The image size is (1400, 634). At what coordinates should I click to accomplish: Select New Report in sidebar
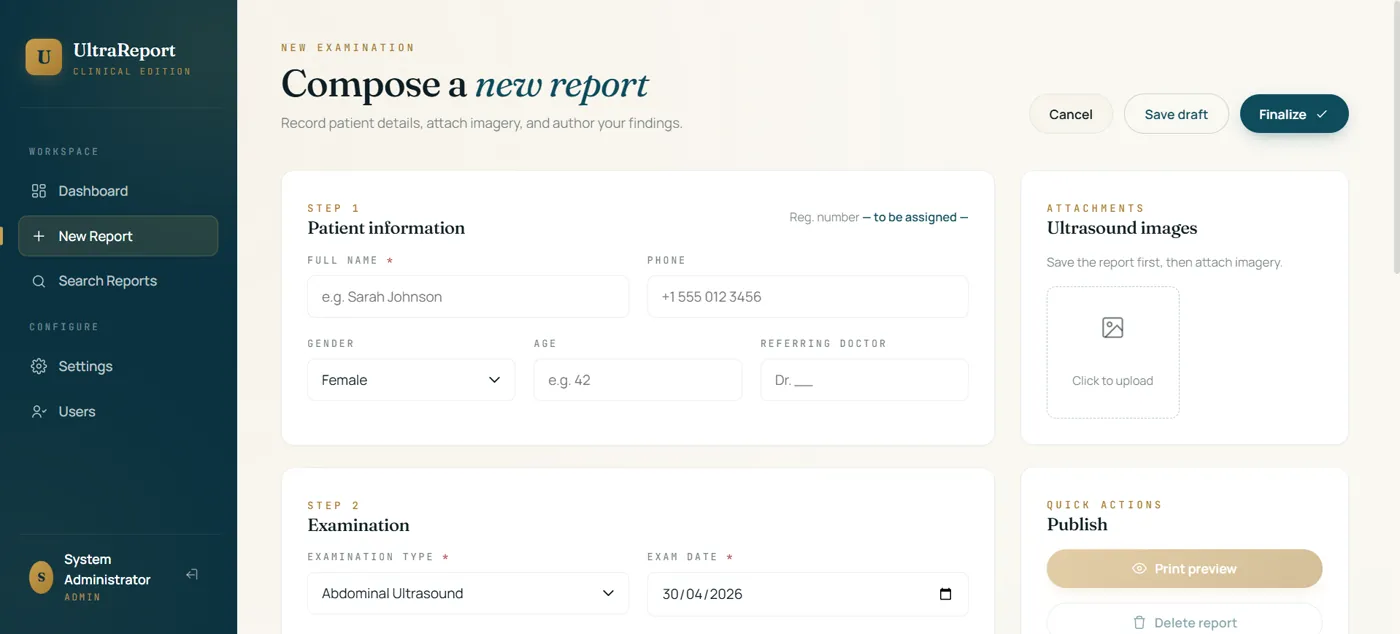coord(118,236)
